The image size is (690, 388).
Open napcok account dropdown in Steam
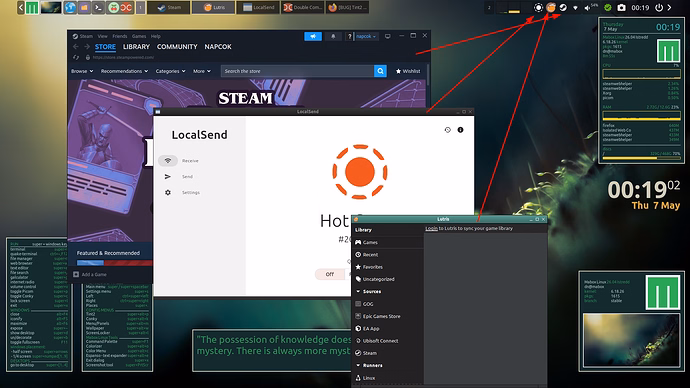(x=366, y=37)
